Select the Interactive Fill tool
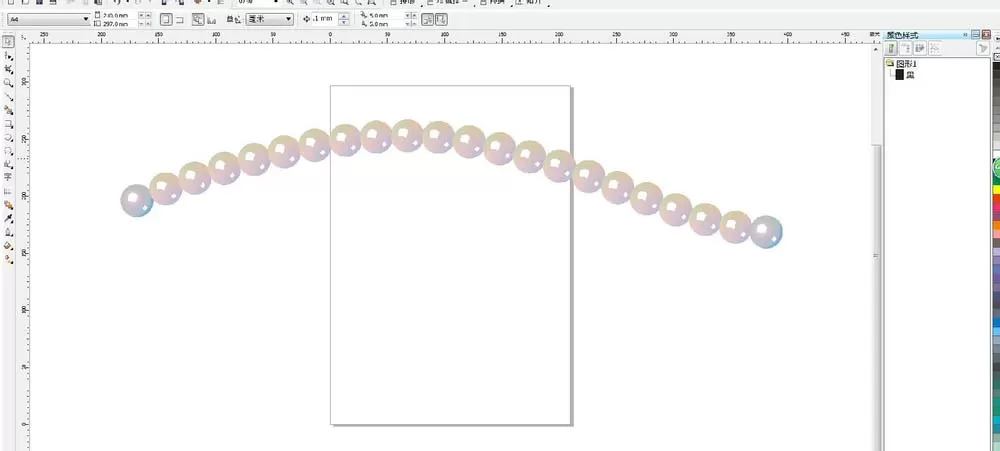This screenshot has width=1000, height=451. point(9,258)
